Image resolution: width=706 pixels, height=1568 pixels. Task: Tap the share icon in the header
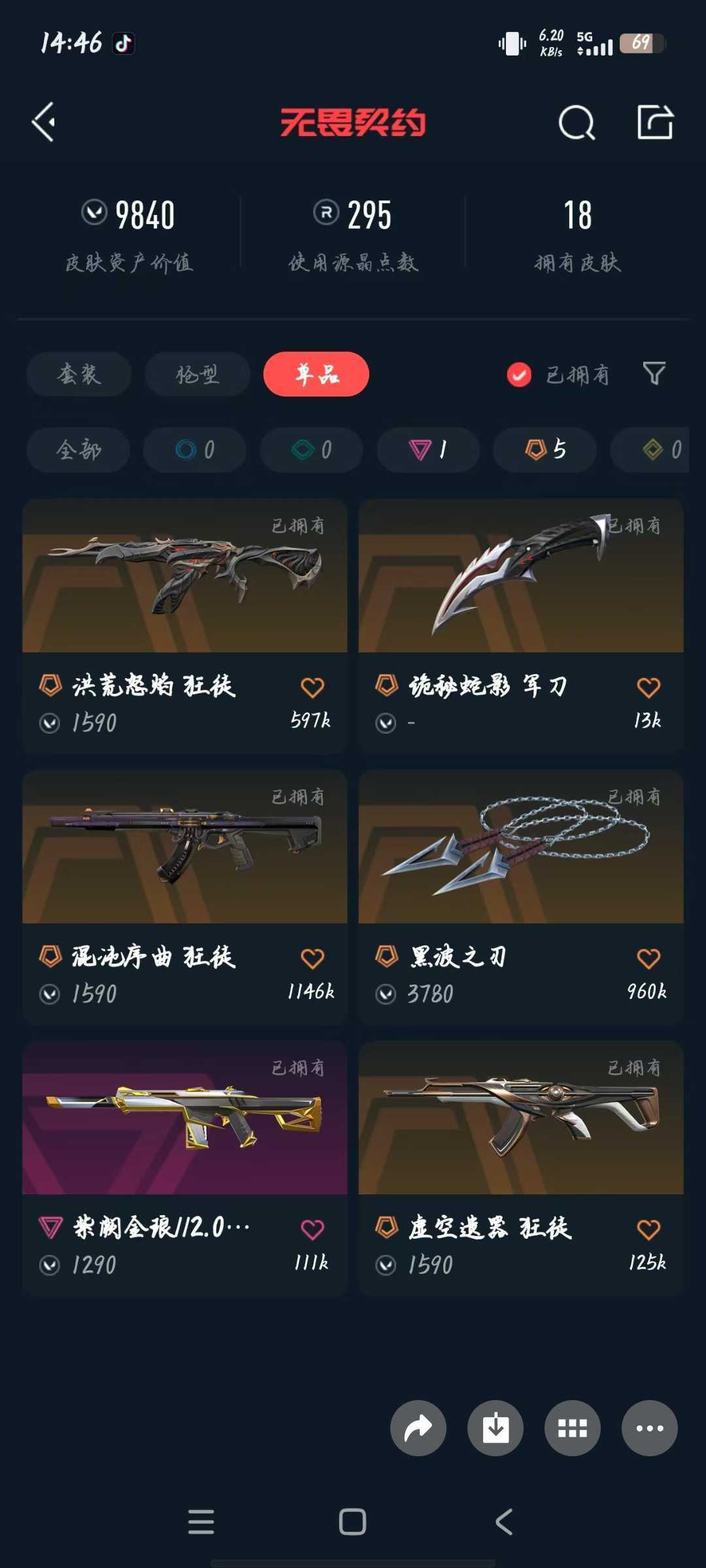coord(655,122)
